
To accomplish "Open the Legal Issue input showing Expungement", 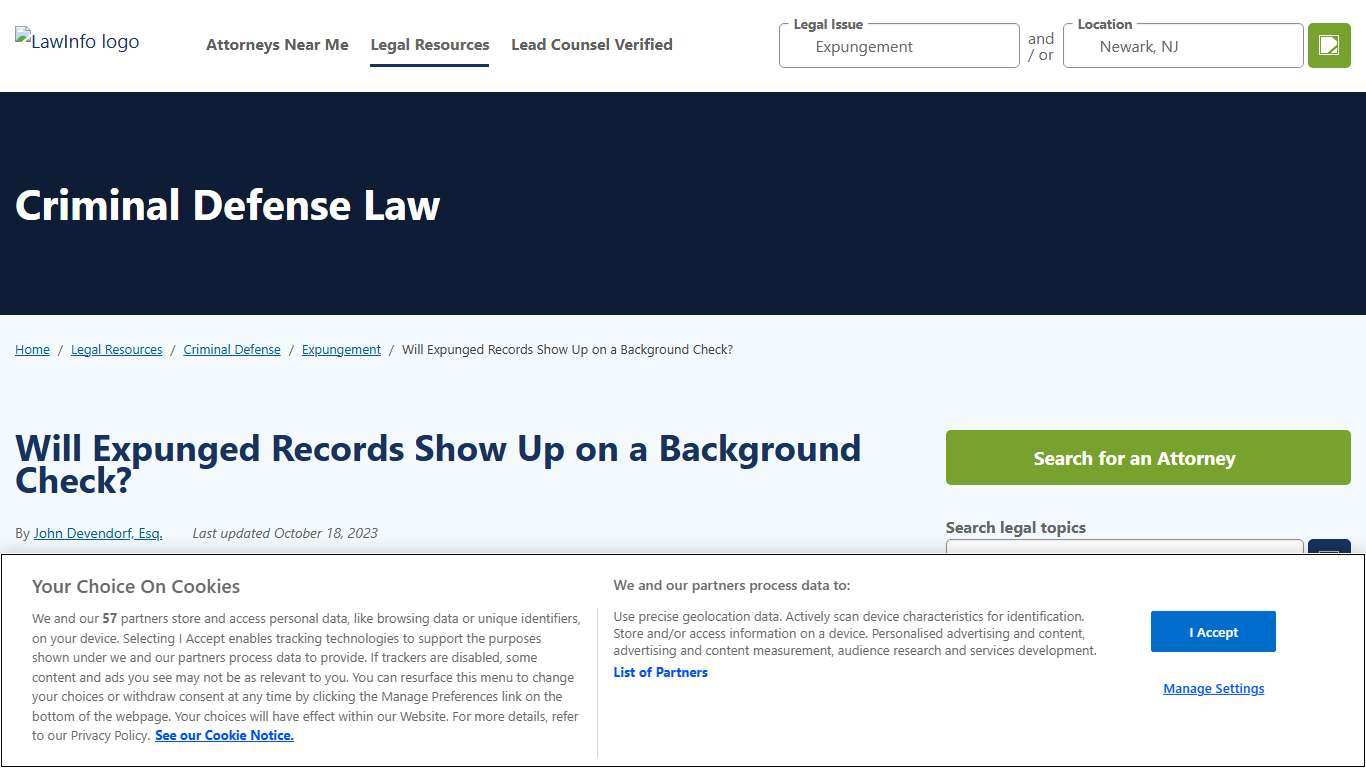I will [897, 46].
